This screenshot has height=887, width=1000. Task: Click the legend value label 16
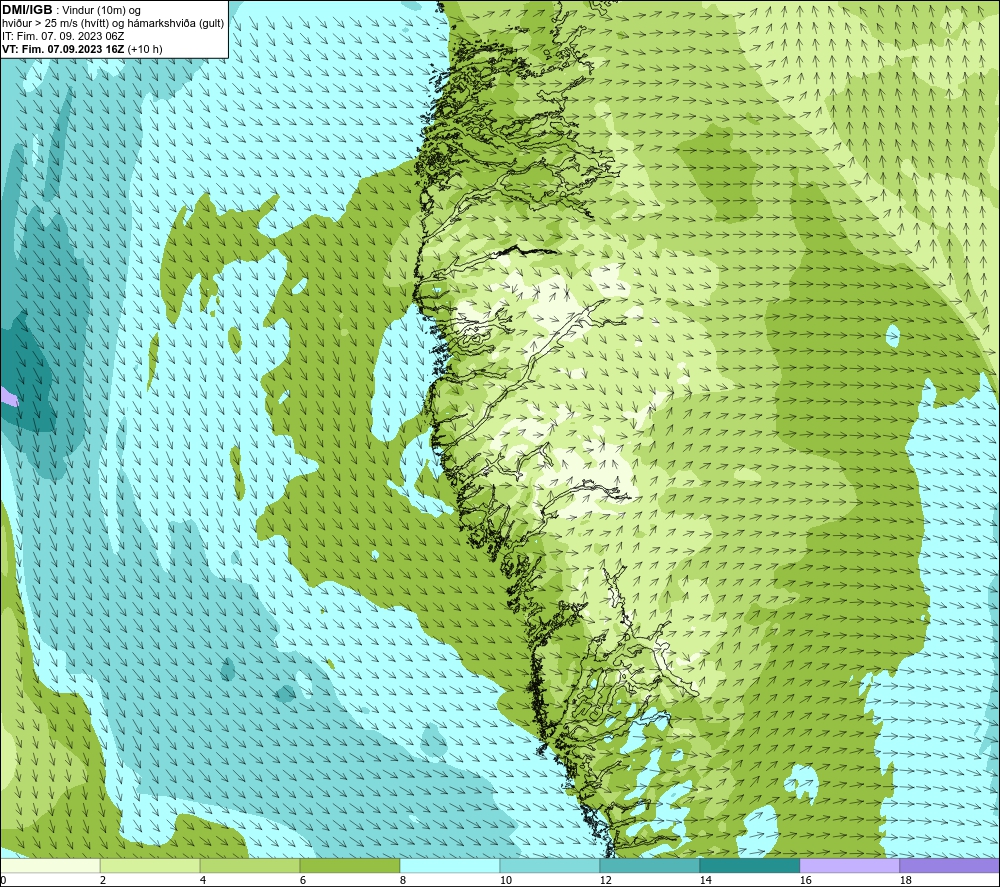[805, 881]
